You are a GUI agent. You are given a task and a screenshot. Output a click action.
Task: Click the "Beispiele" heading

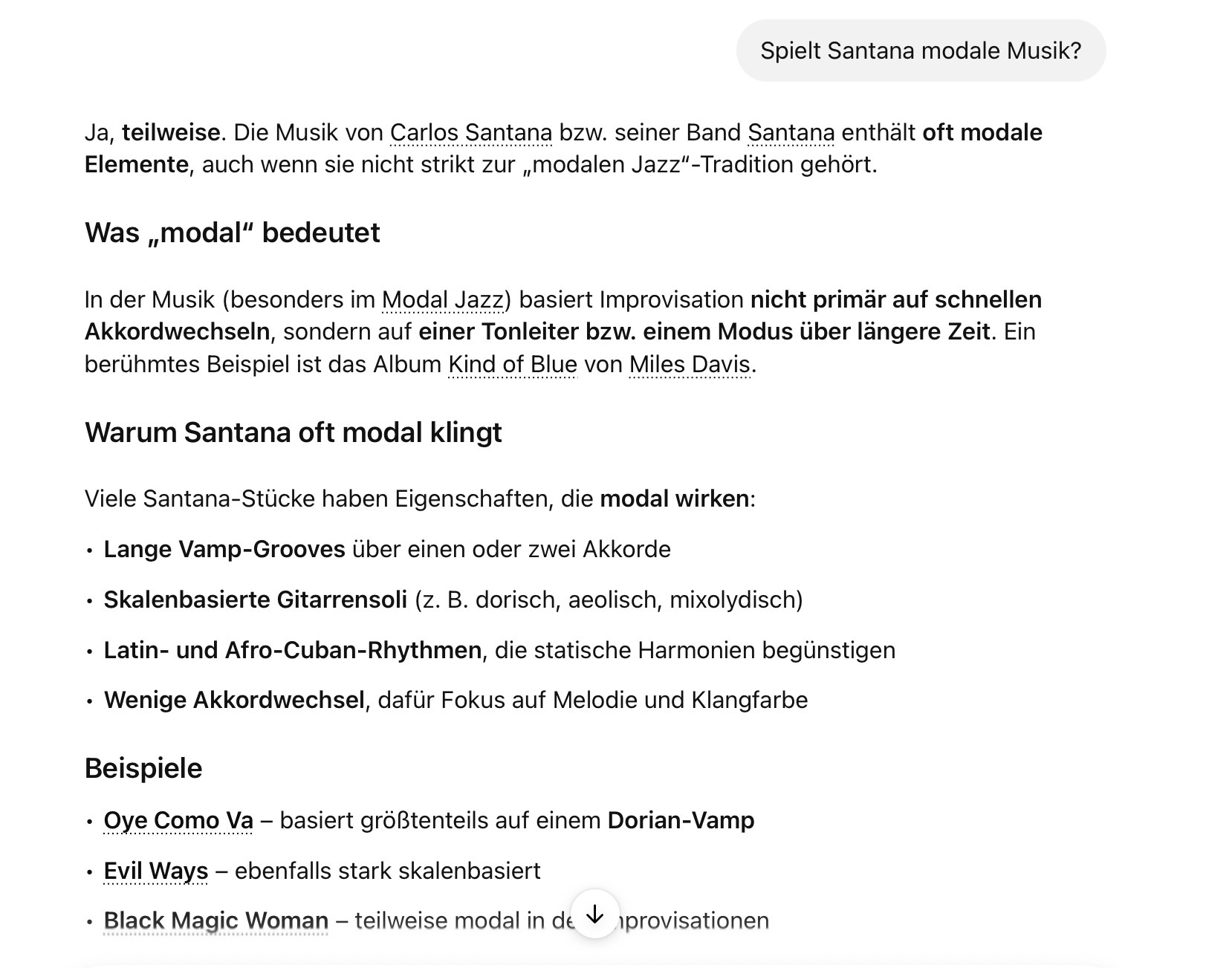pos(143,768)
